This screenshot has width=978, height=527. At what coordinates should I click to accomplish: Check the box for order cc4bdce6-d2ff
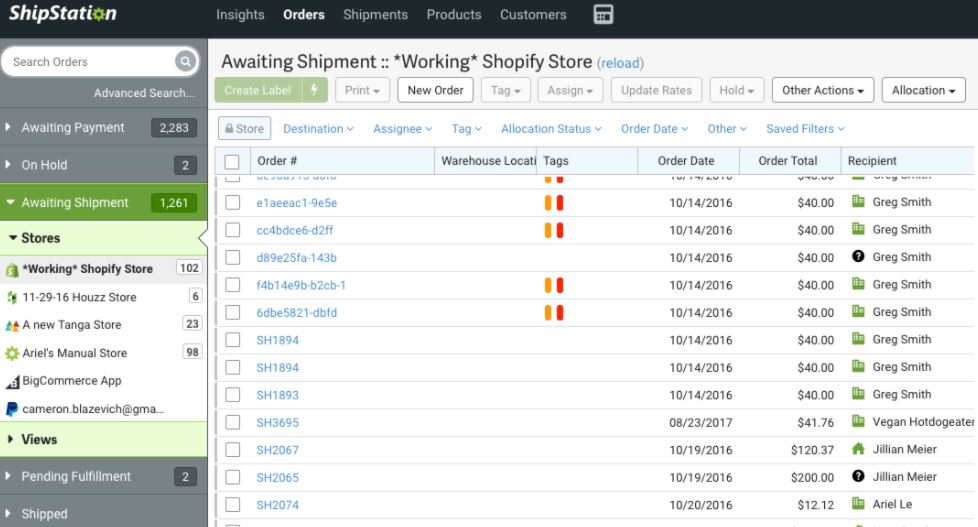[x=233, y=230]
